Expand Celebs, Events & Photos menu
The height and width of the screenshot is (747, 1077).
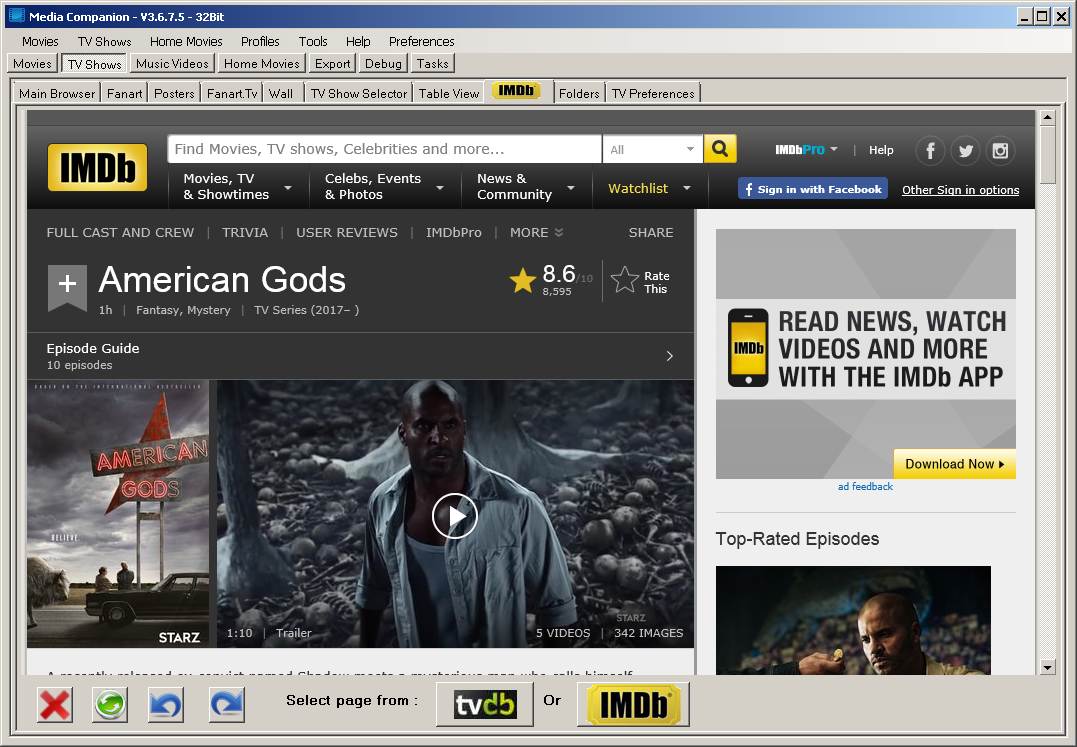(x=383, y=187)
